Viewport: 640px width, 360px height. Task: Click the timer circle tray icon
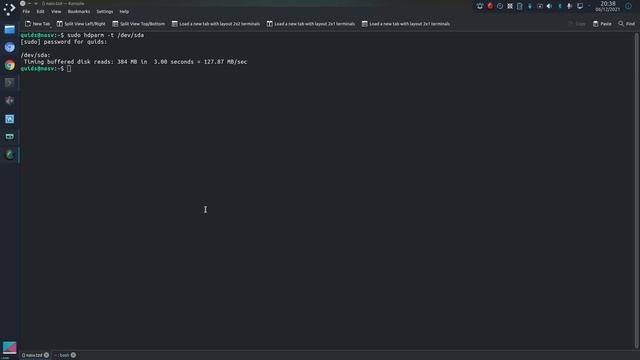(500, 6)
